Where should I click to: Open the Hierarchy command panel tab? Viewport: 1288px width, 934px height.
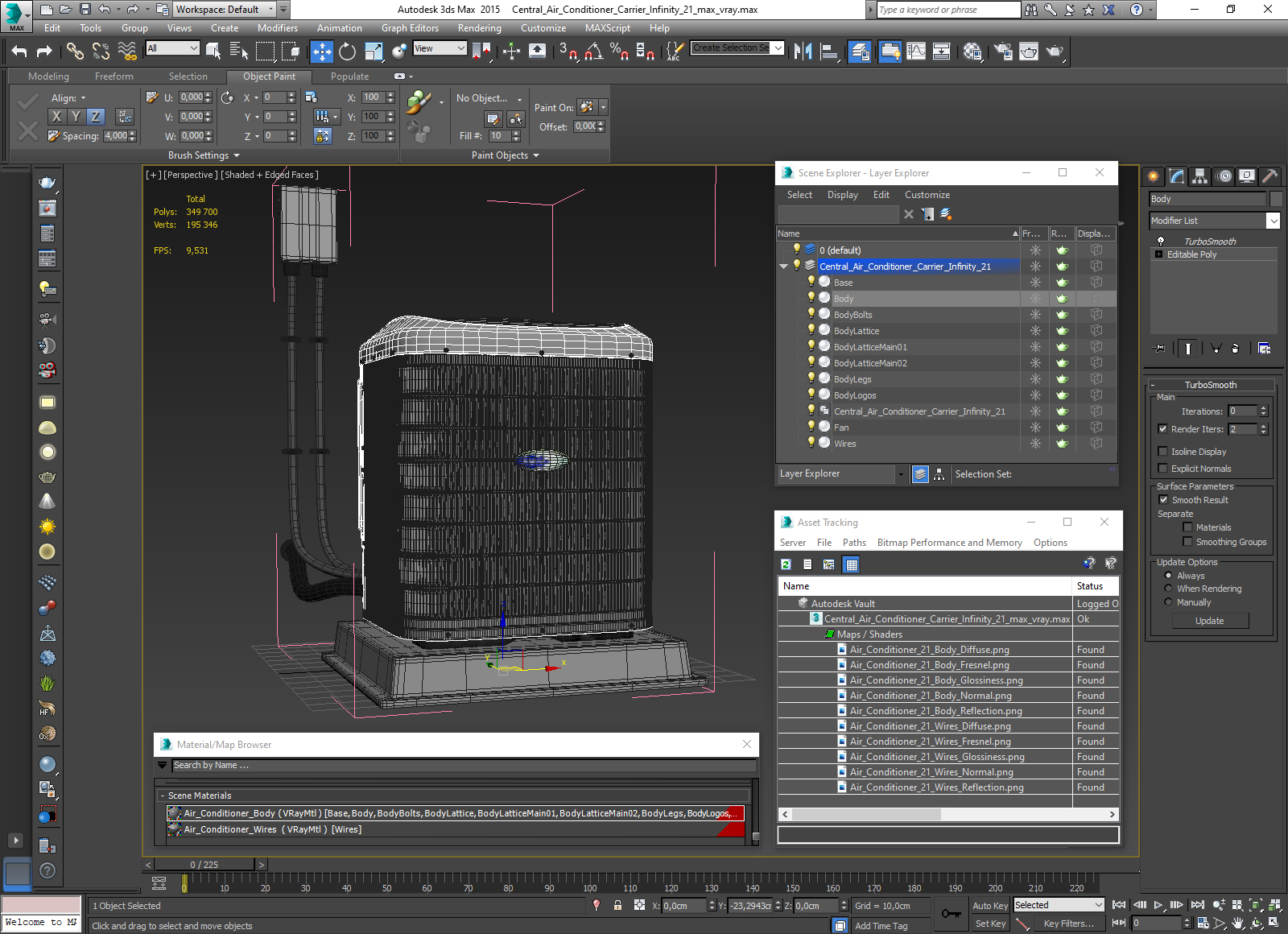pyautogui.click(x=1200, y=176)
